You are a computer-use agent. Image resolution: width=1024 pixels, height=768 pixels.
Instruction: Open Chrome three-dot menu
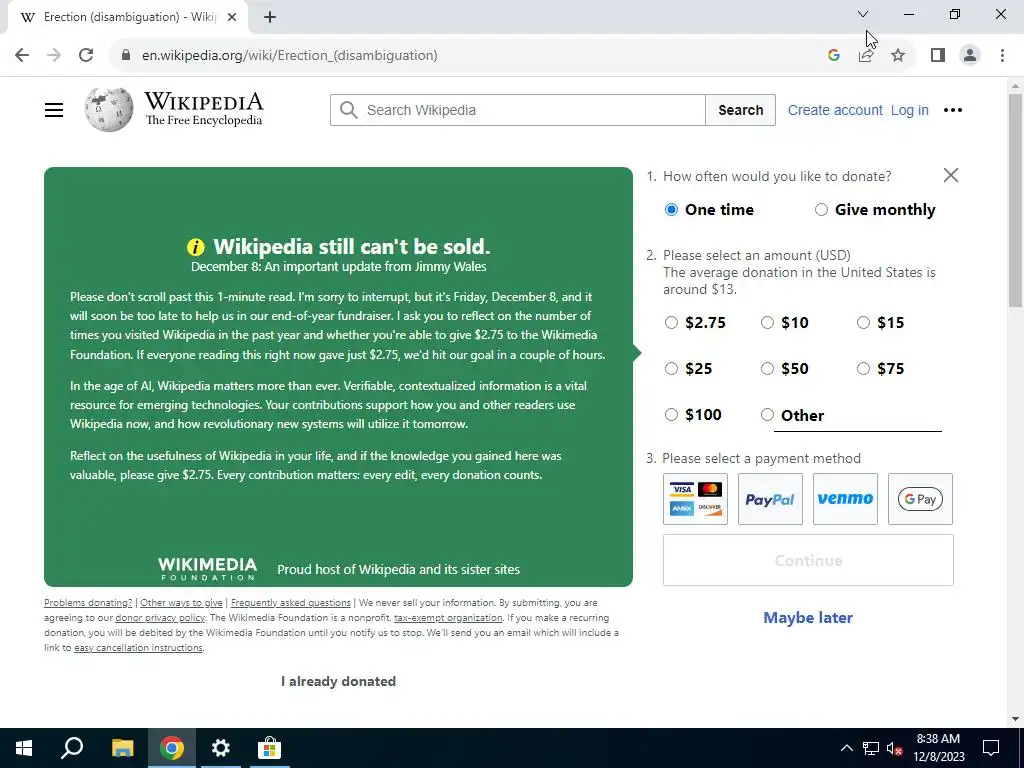point(1002,55)
